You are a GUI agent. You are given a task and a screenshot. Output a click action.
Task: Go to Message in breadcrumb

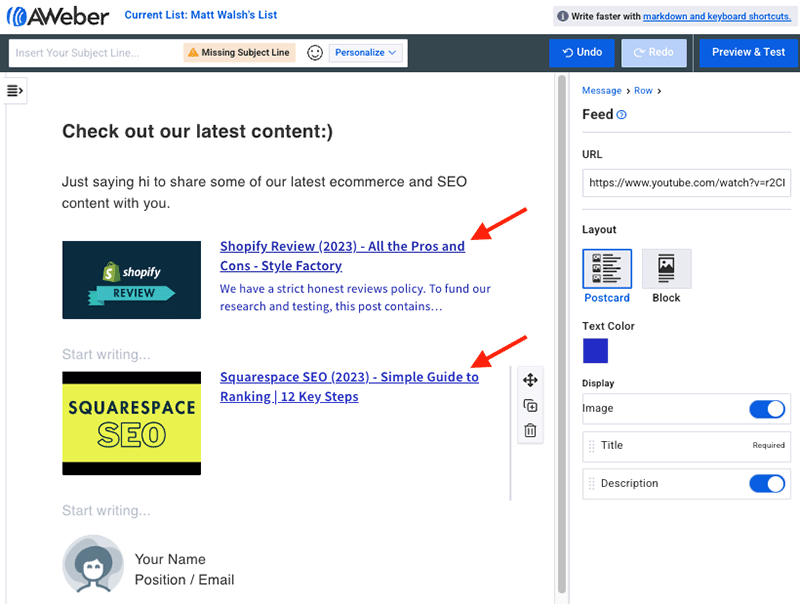pos(602,91)
